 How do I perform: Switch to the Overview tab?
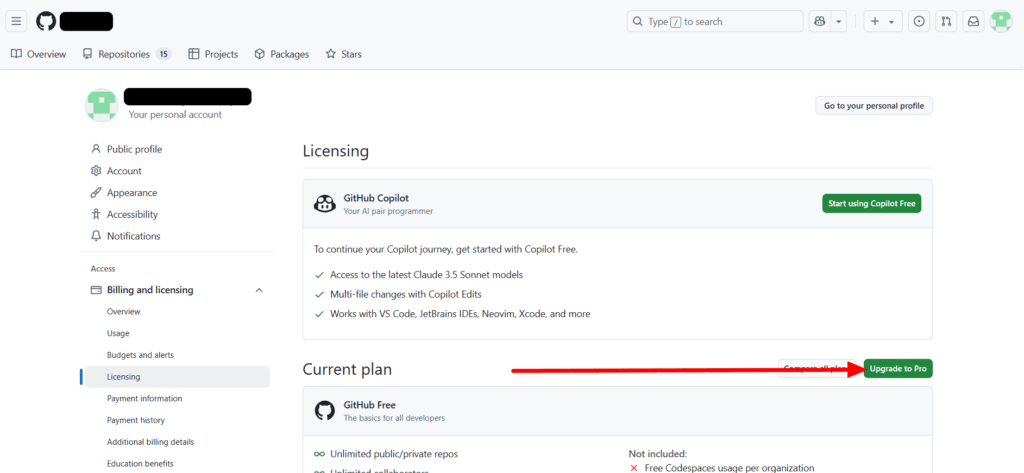39,54
